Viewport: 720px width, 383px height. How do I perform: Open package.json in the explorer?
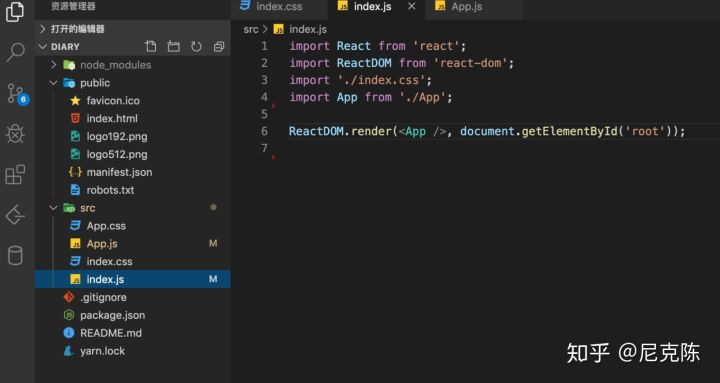coord(112,315)
